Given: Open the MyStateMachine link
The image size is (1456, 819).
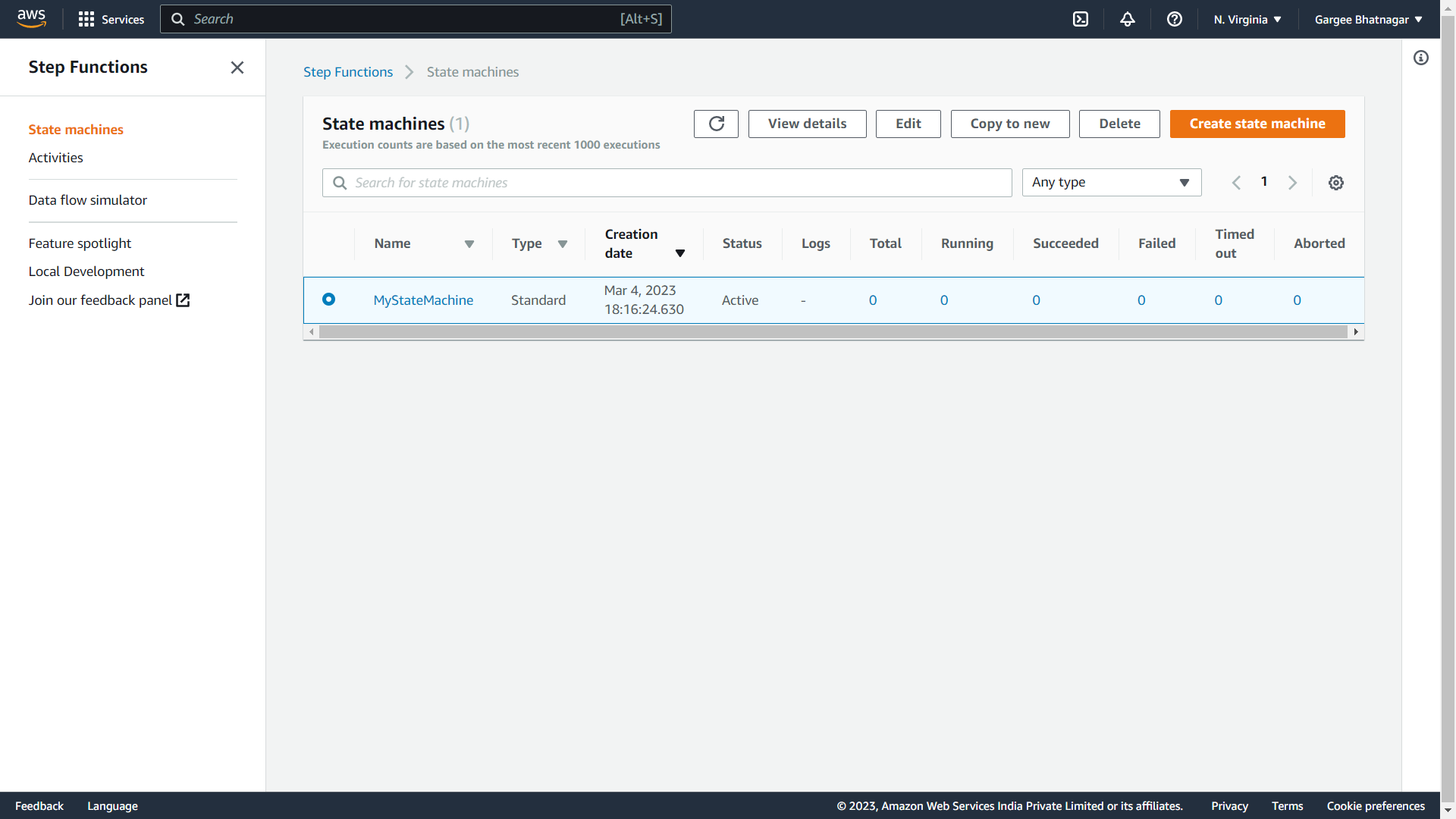Looking at the screenshot, I should (x=423, y=300).
